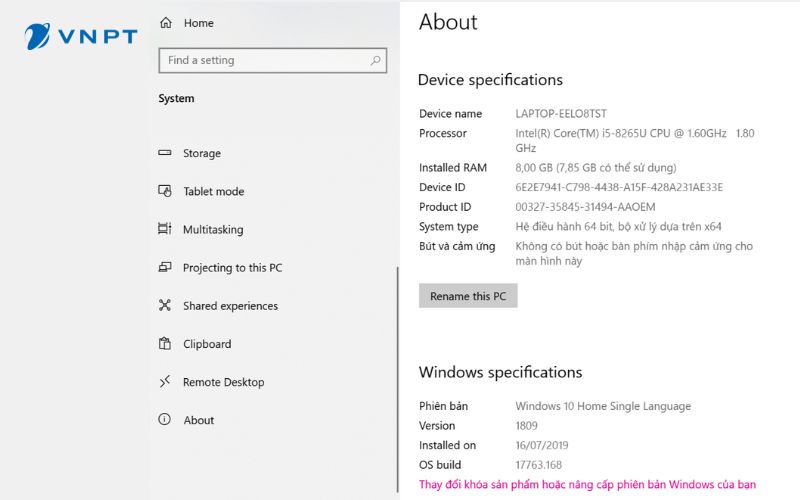
Task: Select the Device ID value text
Action: coord(618,187)
